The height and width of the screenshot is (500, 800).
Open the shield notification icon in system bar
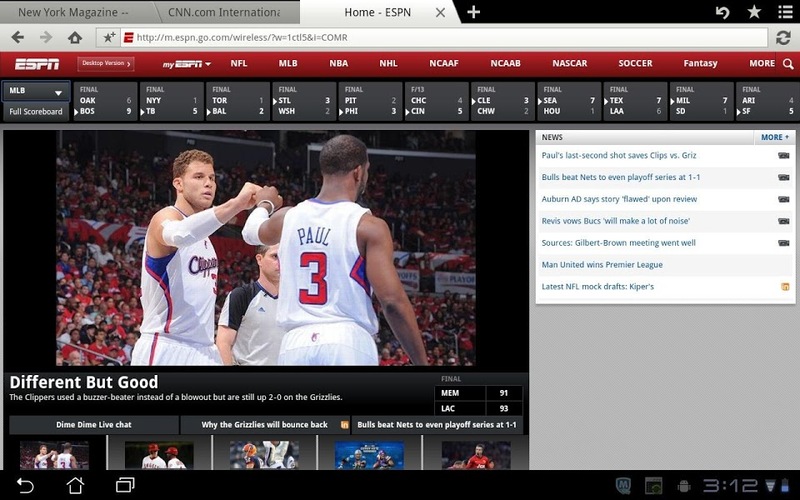[x=623, y=485]
